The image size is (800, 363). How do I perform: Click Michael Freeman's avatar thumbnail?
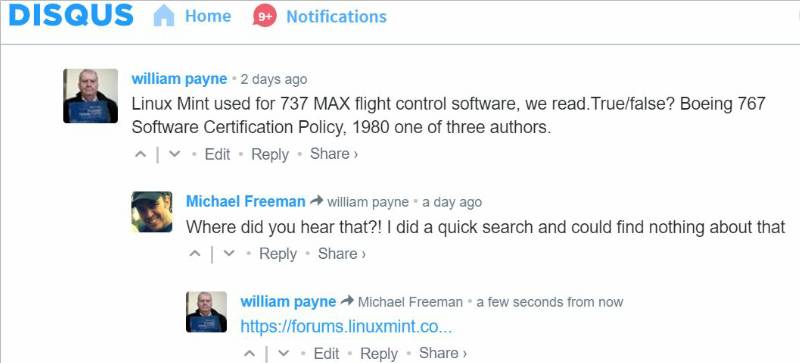click(152, 212)
